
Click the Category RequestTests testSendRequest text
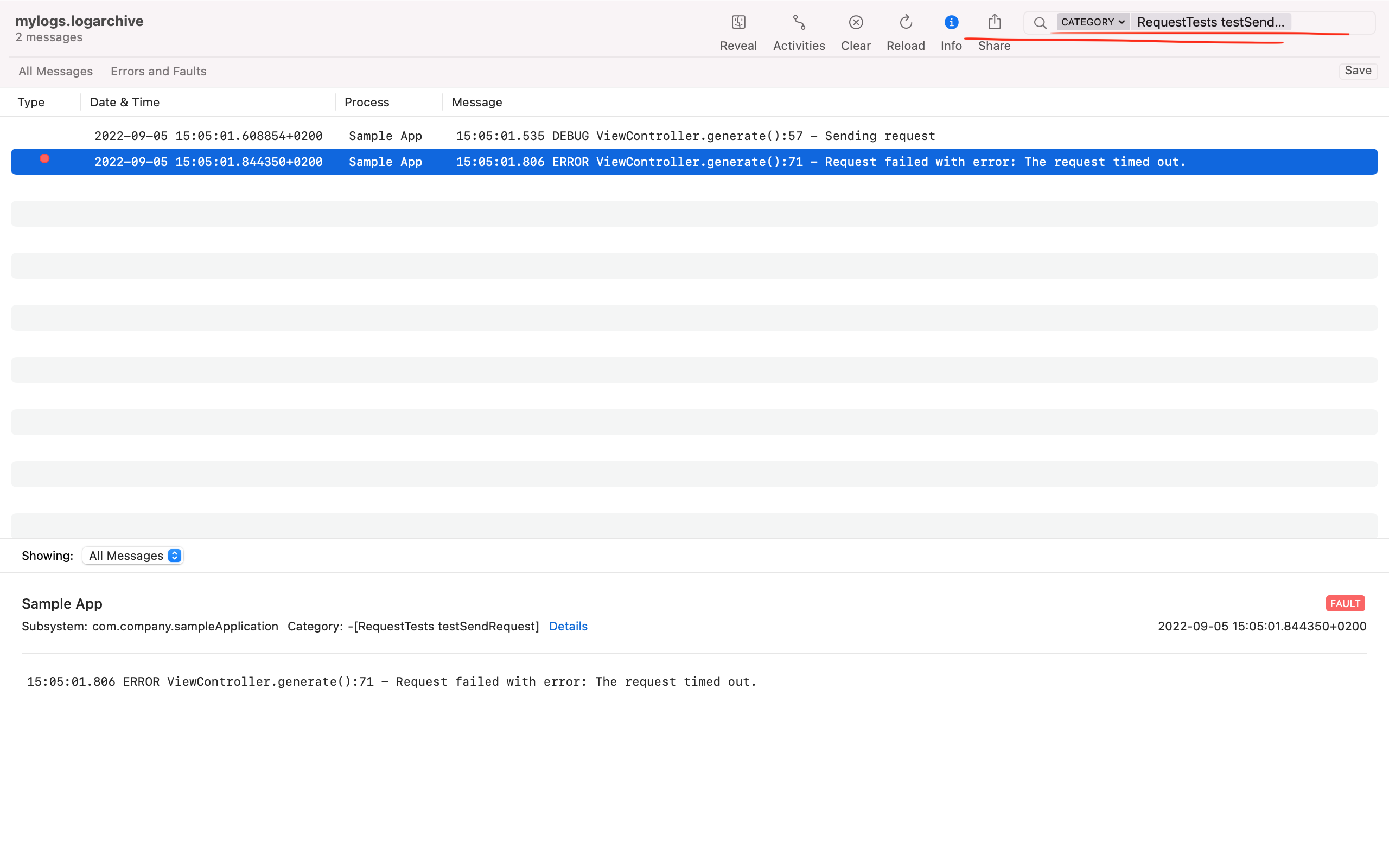(413, 626)
